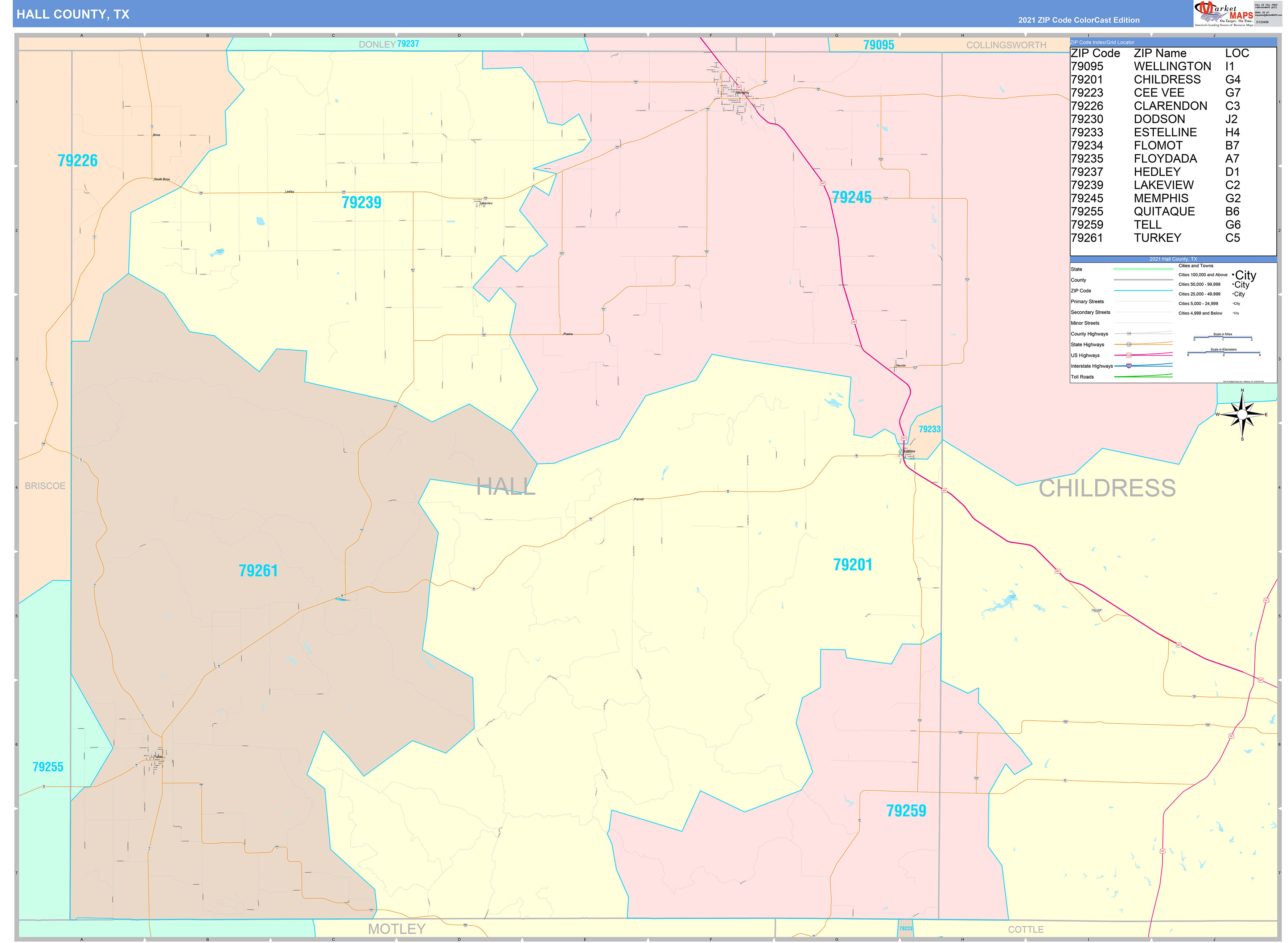Click the 79245 ZIP code label
Viewport: 1288px width, 943px height.
click(851, 198)
